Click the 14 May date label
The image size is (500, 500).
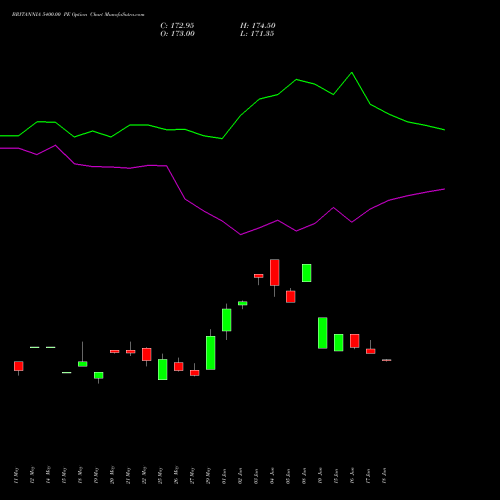point(48,475)
